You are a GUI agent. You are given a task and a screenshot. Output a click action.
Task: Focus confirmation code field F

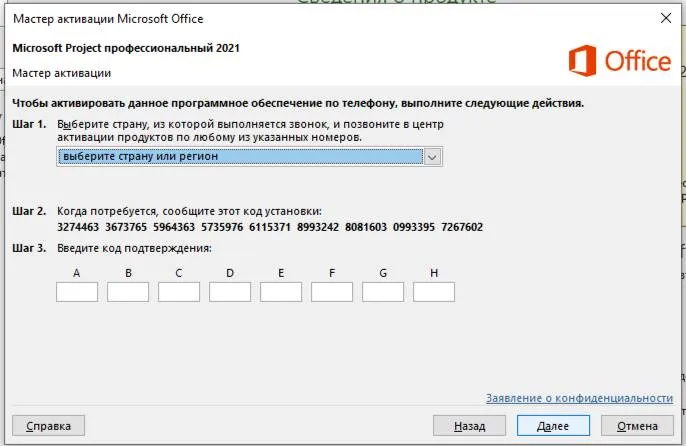point(332,292)
